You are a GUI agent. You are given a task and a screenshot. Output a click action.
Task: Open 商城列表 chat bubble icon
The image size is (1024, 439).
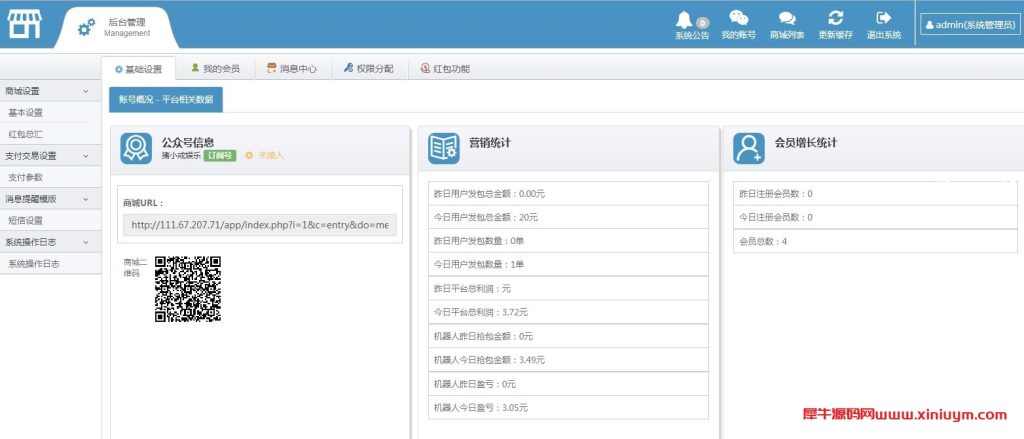tap(787, 19)
